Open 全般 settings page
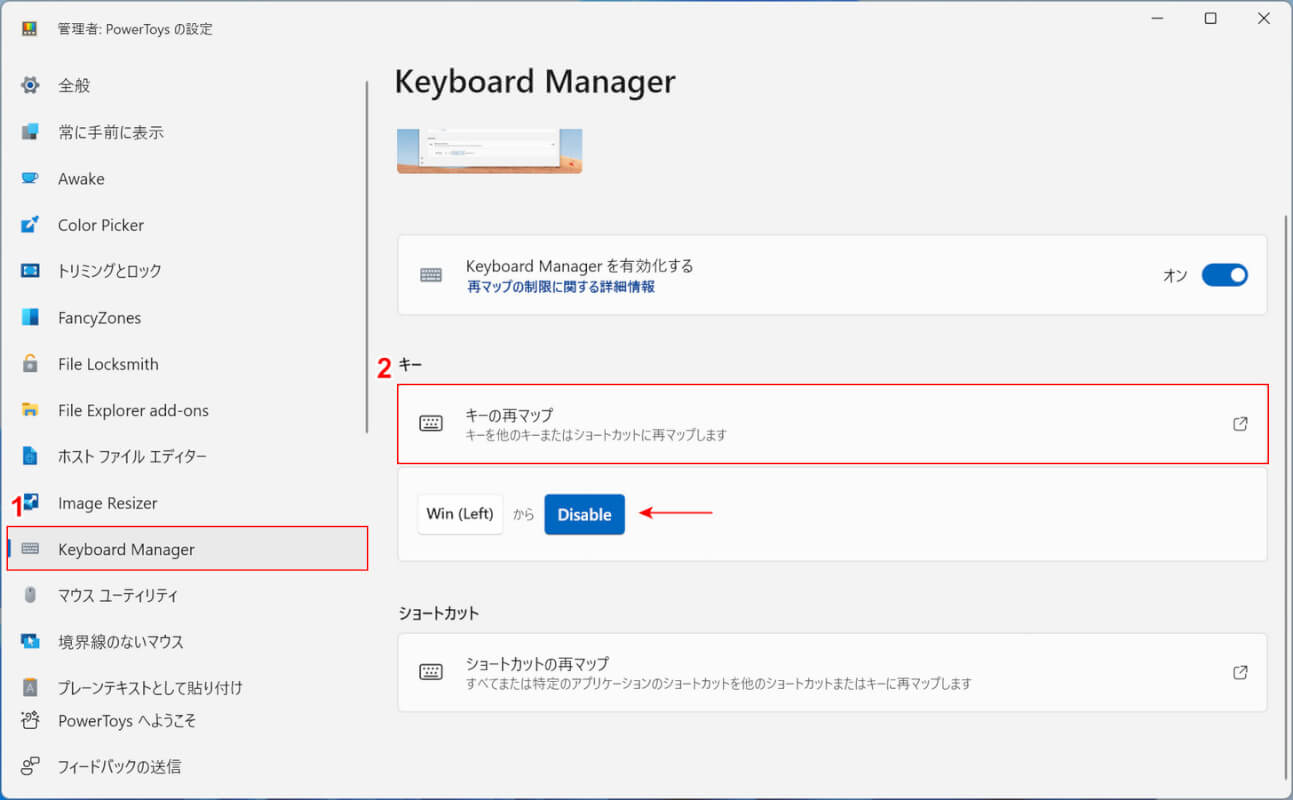Image resolution: width=1293 pixels, height=800 pixels. (187, 85)
